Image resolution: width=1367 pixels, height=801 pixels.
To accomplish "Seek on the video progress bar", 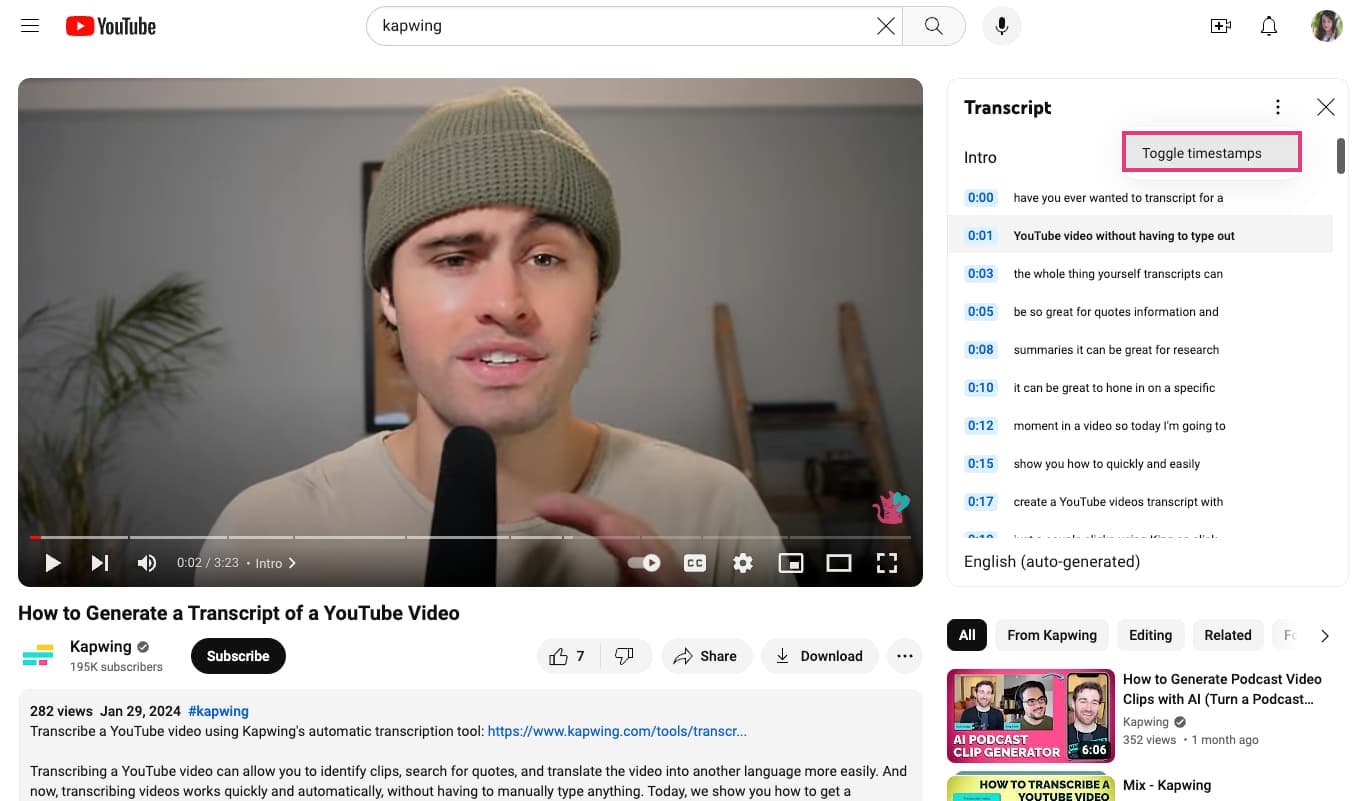I will coord(470,537).
